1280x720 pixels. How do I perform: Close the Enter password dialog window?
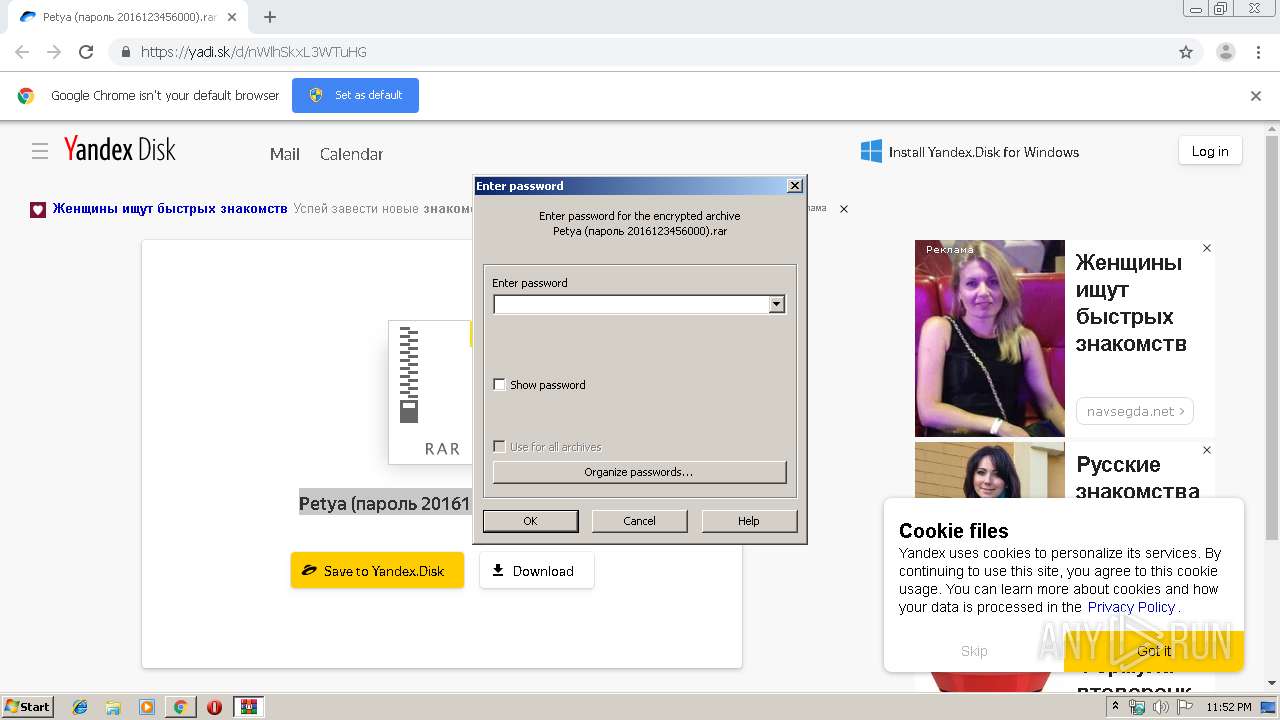coord(795,186)
